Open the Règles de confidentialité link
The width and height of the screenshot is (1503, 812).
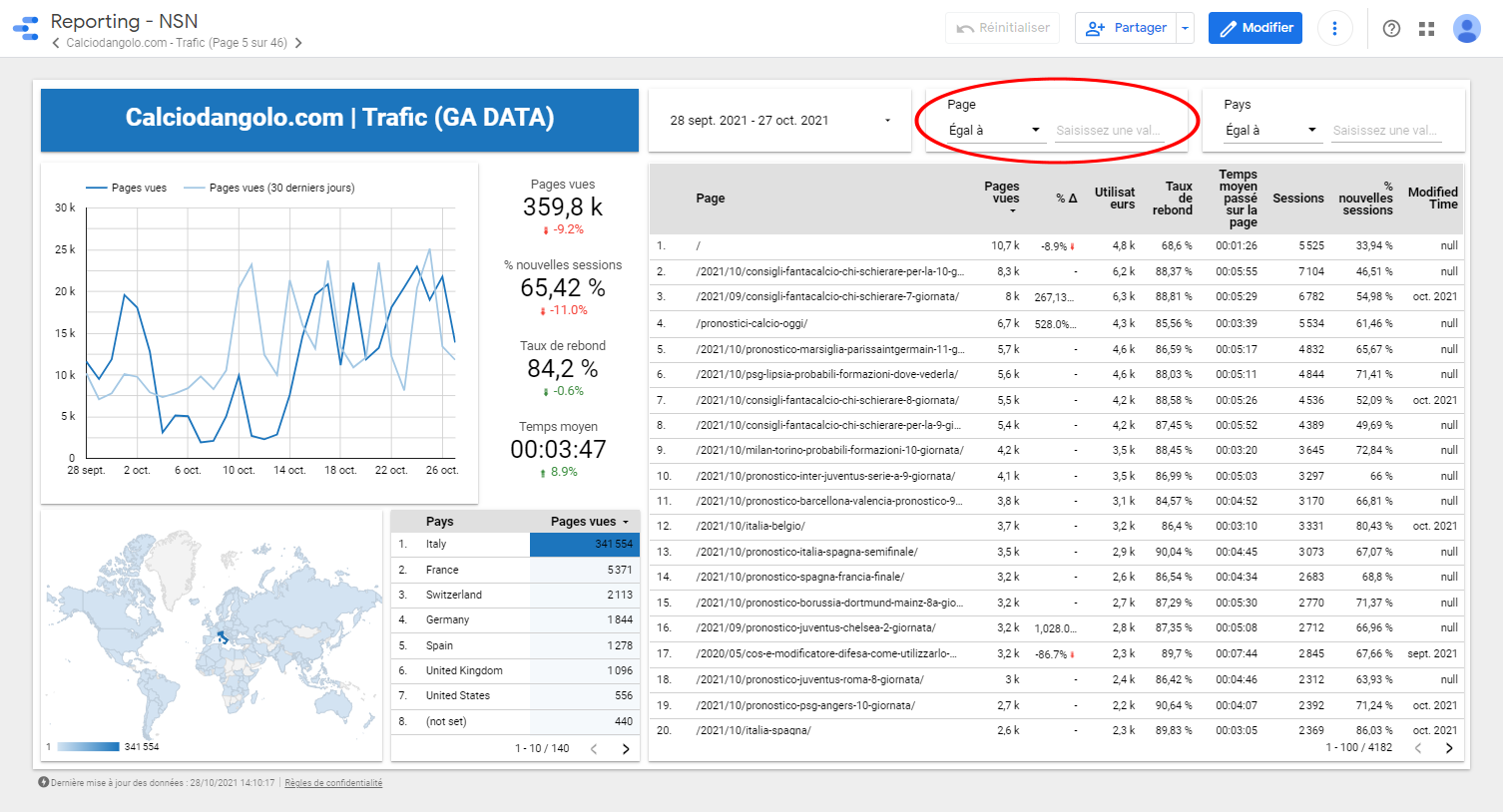pyautogui.click(x=333, y=783)
